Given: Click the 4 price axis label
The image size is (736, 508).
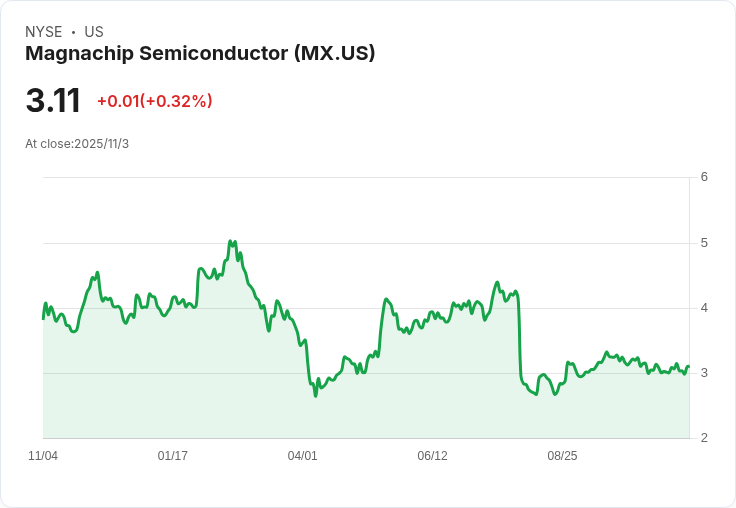Looking at the screenshot, I should click(704, 308).
